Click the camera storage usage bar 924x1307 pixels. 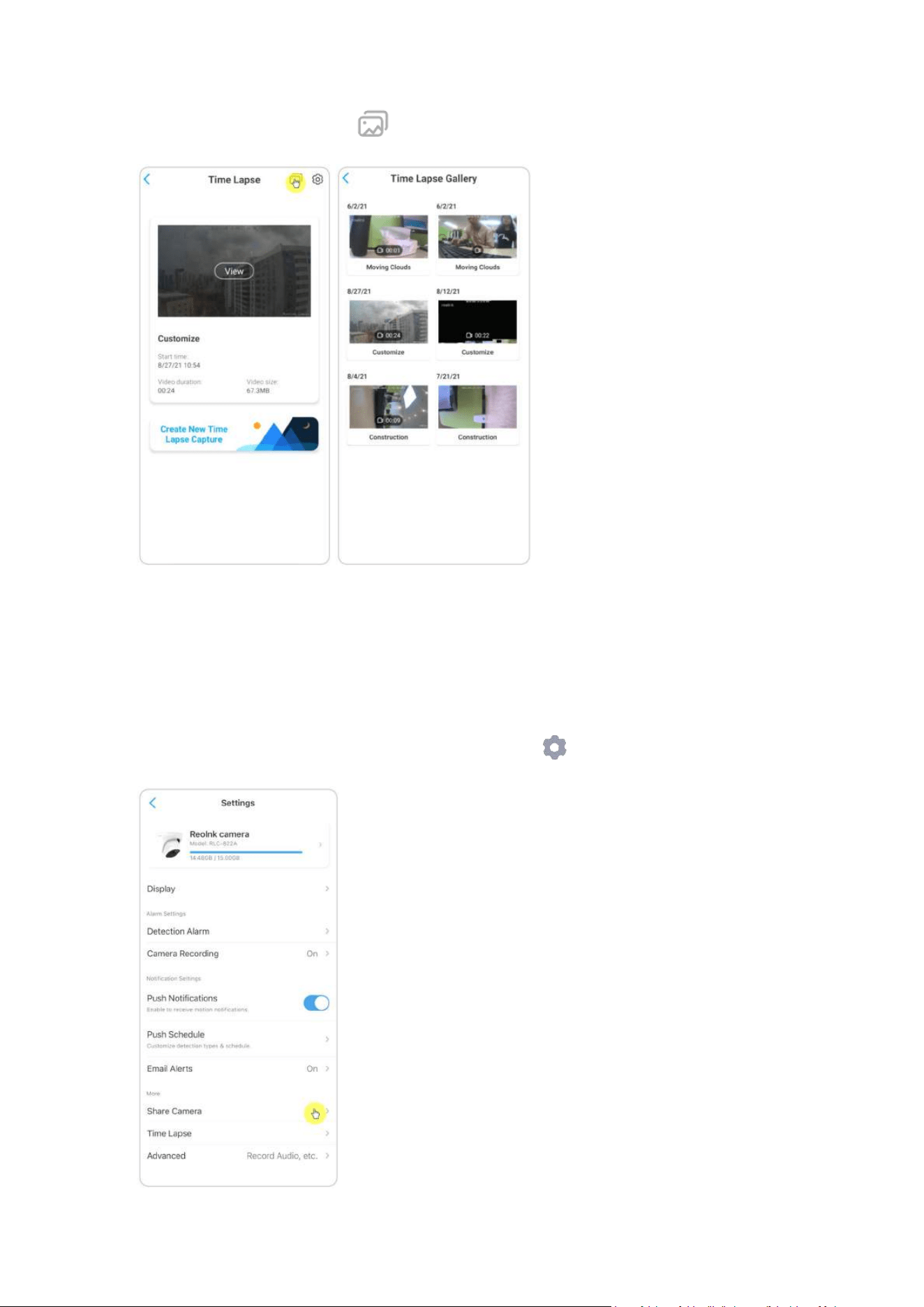coord(246,852)
